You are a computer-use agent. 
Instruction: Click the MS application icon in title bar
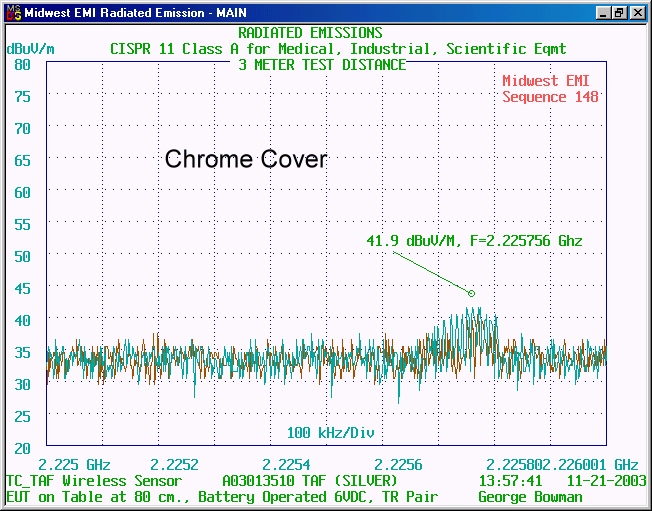(11, 13)
